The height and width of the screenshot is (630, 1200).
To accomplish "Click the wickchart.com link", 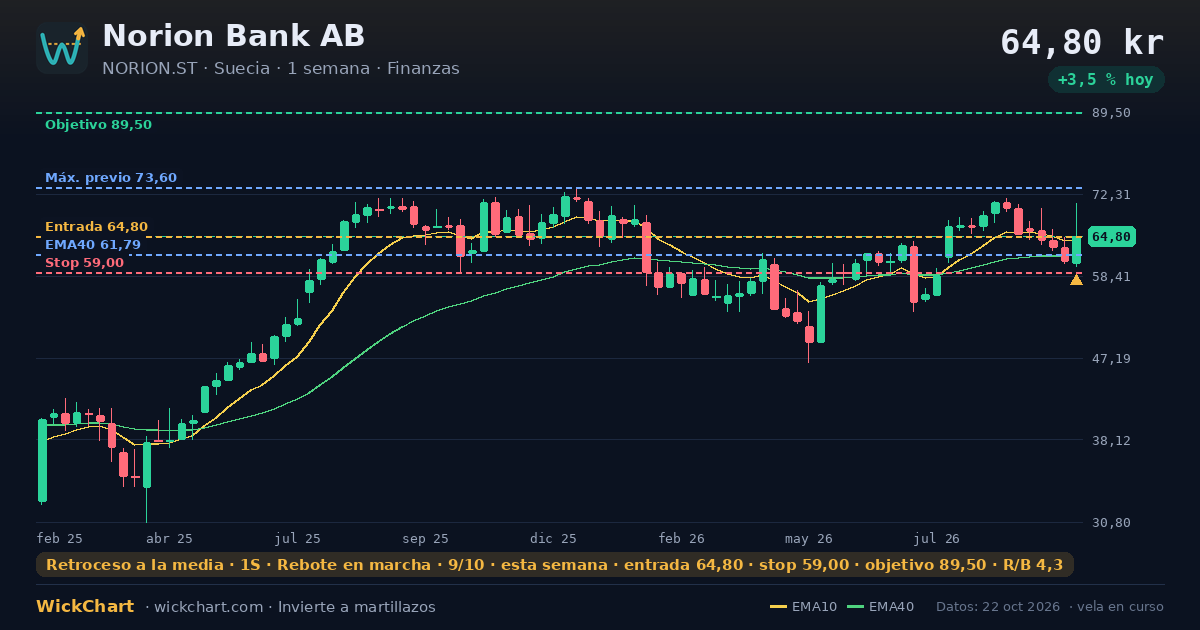I will (x=209, y=607).
